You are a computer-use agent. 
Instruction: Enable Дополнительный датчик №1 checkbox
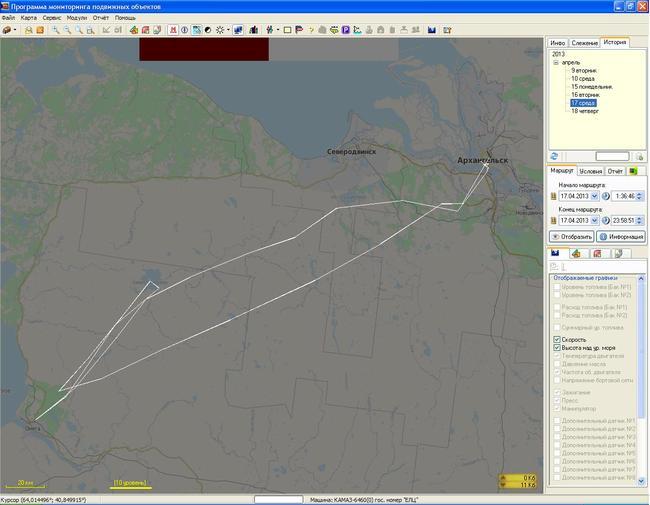point(557,422)
